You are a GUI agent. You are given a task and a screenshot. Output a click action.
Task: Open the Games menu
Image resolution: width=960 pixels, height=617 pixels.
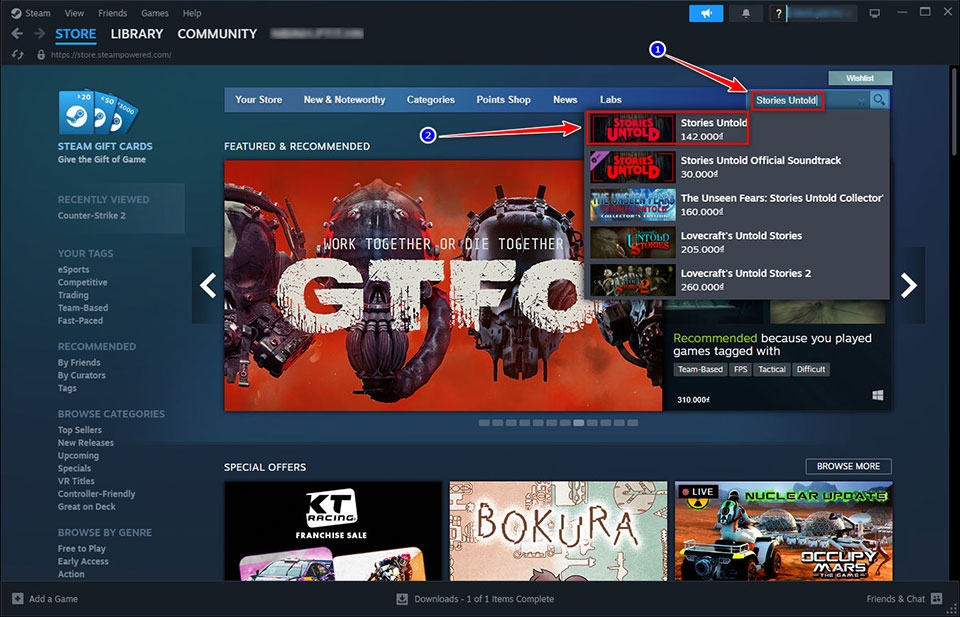pos(155,13)
